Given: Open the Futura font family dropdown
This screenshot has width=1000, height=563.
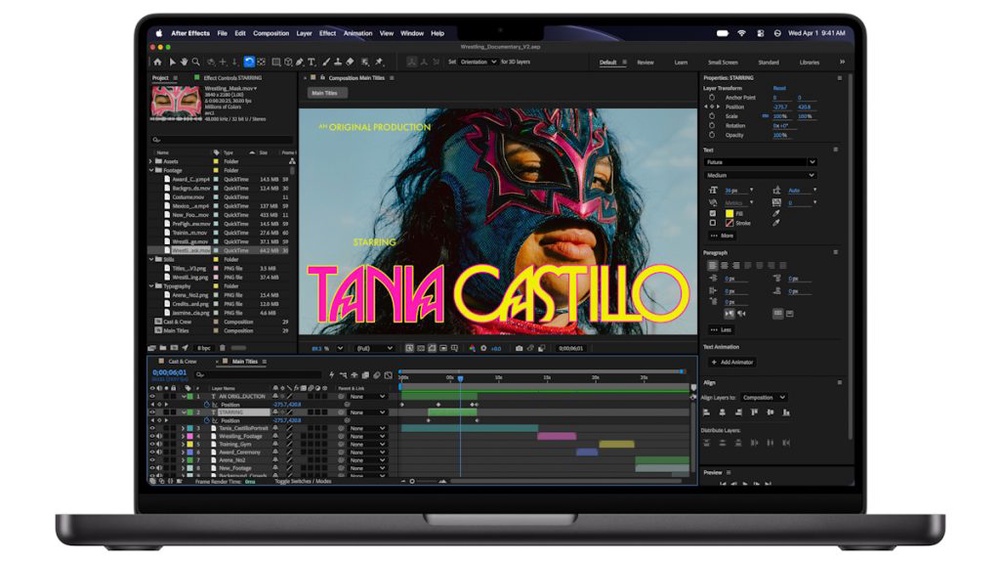Looking at the screenshot, I should click(760, 162).
